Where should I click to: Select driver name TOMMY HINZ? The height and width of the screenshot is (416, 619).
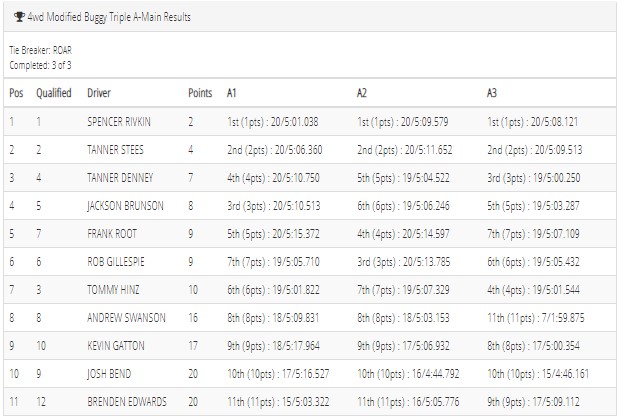pos(113,290)
